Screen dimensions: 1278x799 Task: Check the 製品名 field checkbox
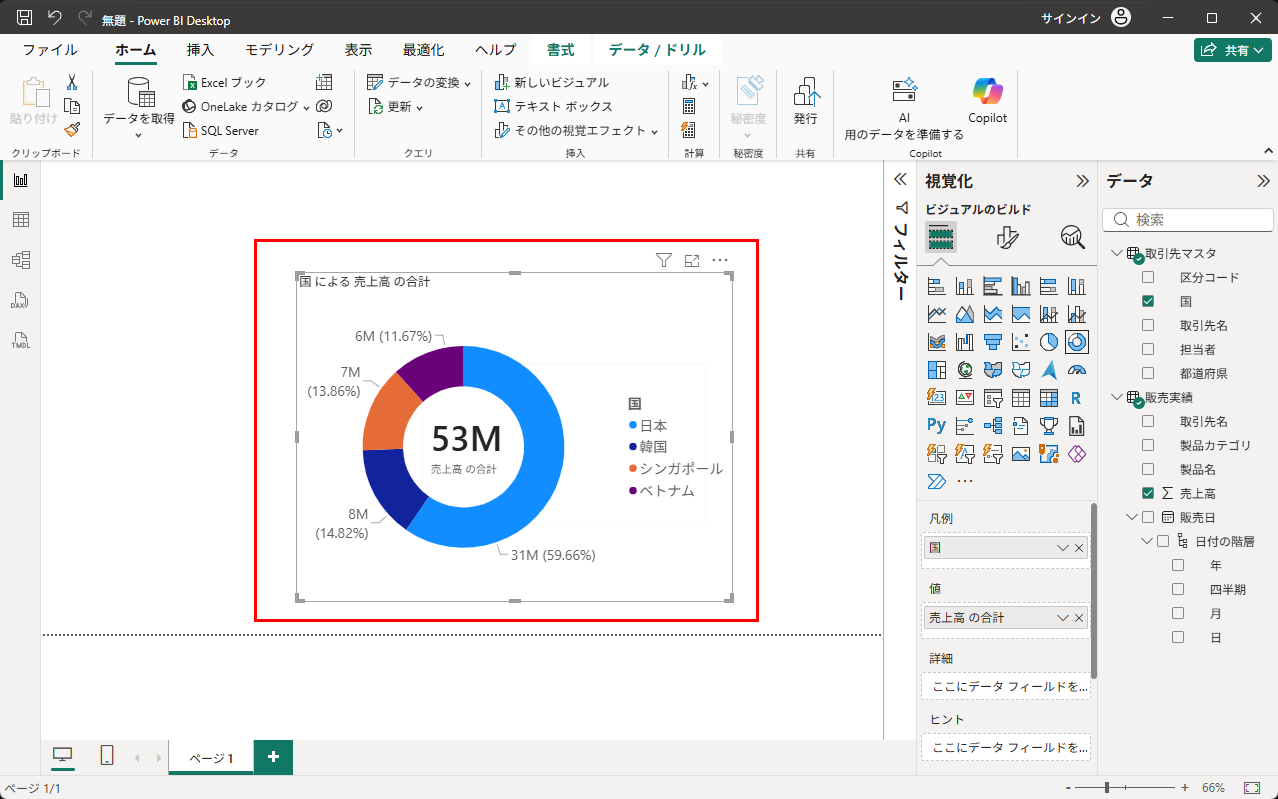pos(1148,469)
